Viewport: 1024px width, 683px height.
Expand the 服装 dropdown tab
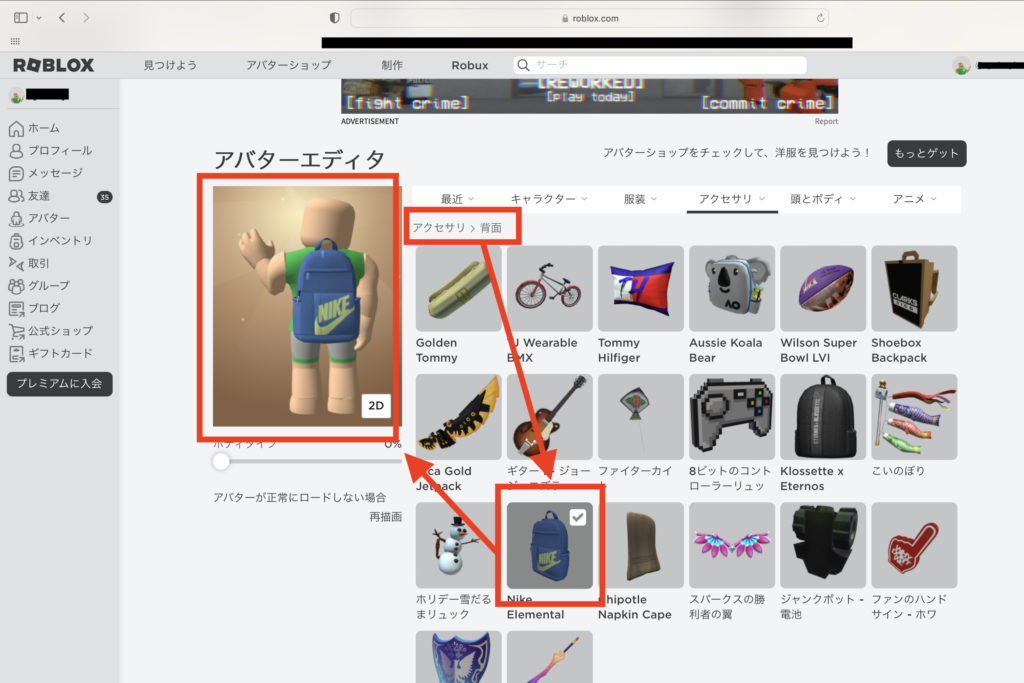coord(640,199)
